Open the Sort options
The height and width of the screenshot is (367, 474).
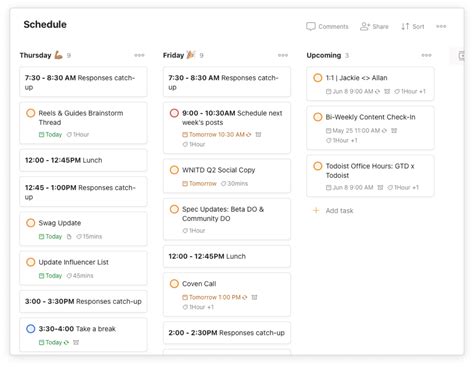point(412,26)
